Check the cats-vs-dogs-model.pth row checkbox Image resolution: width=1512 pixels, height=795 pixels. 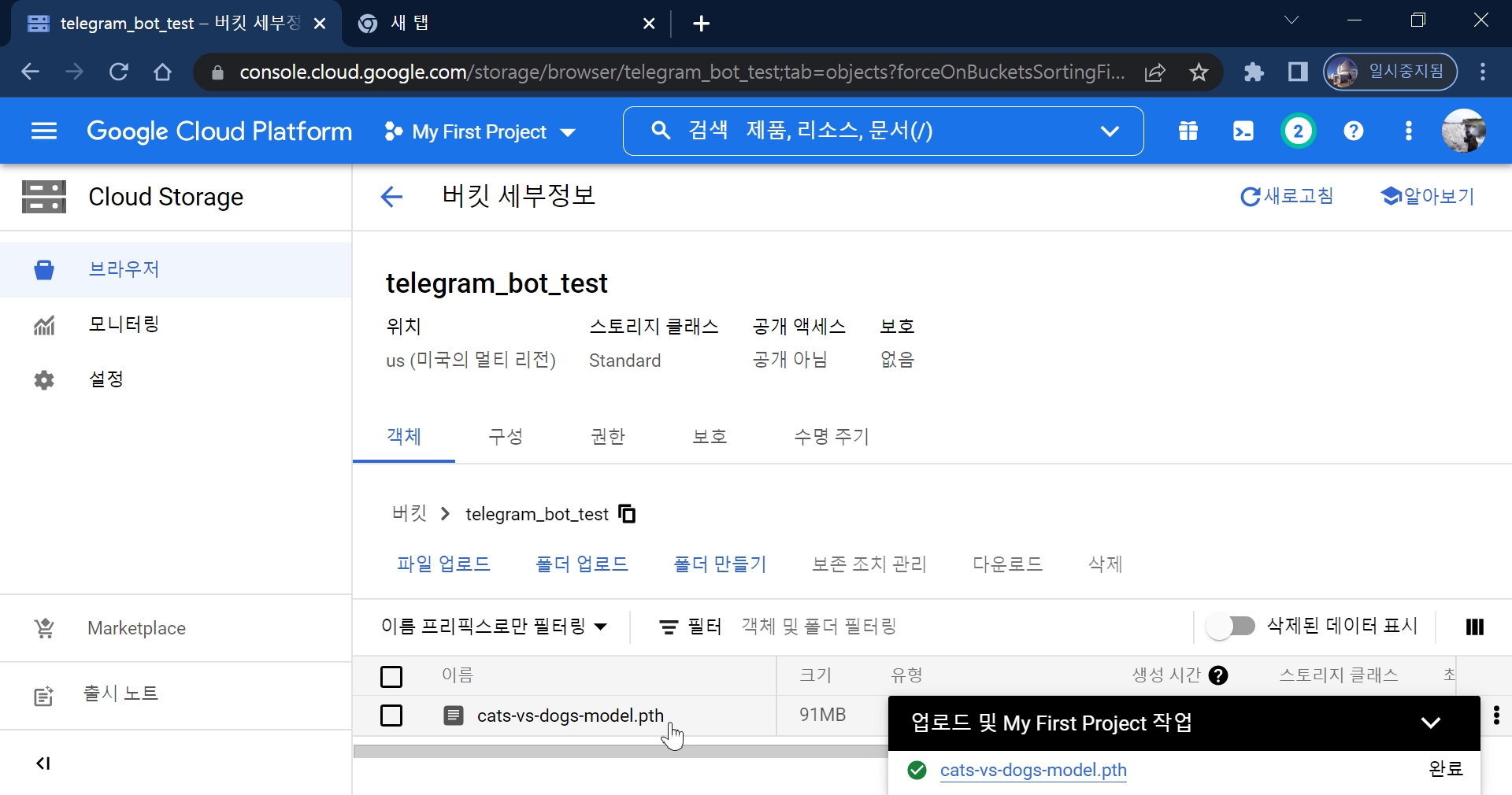coord(391,715)
